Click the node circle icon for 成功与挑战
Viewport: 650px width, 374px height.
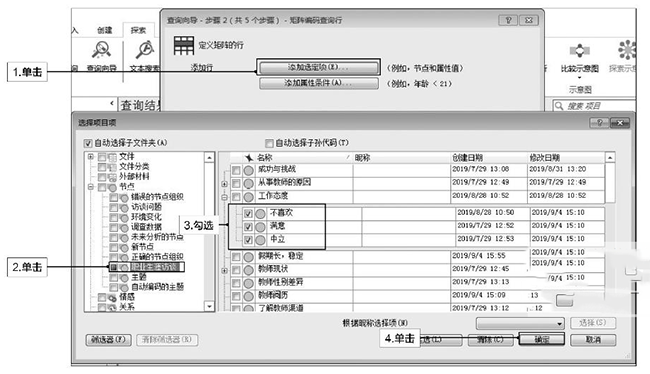[248, 170]
